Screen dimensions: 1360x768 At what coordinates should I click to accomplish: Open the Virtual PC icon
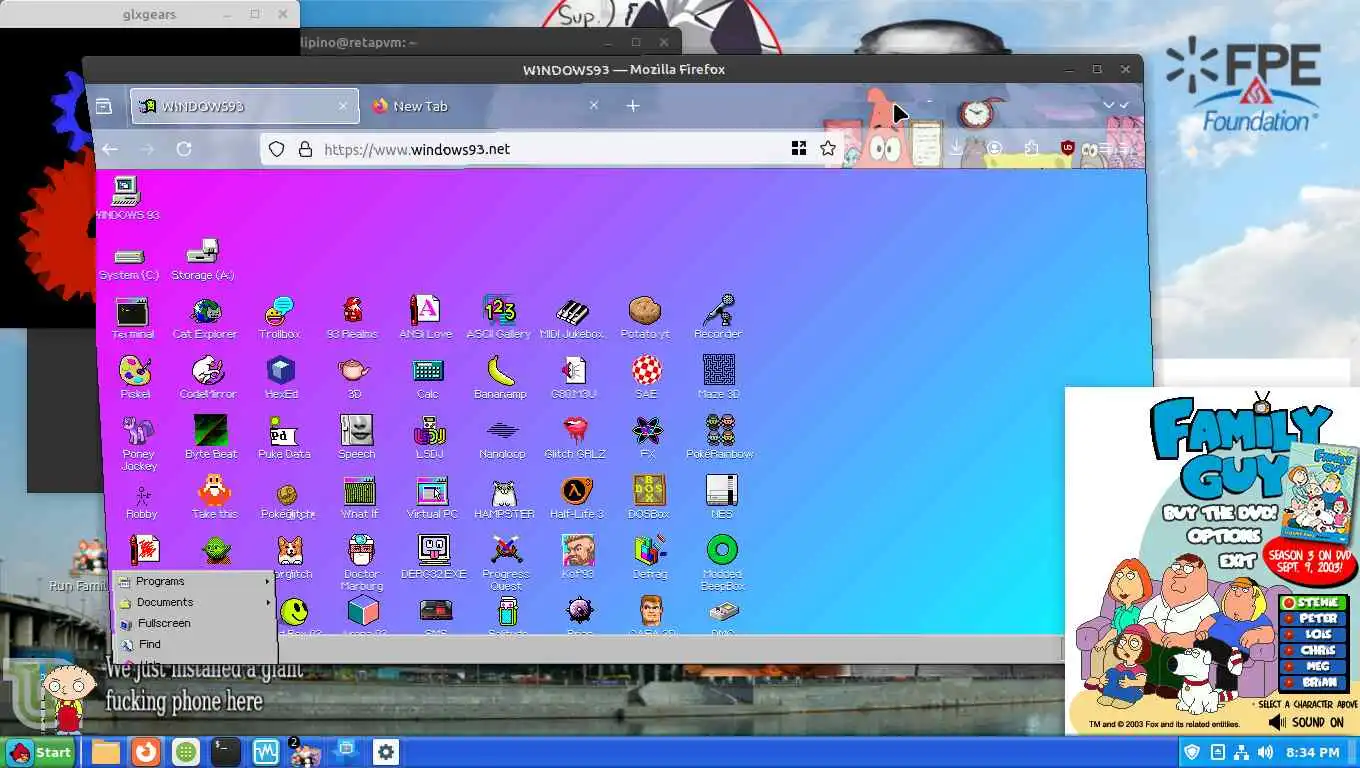[432, 497]
